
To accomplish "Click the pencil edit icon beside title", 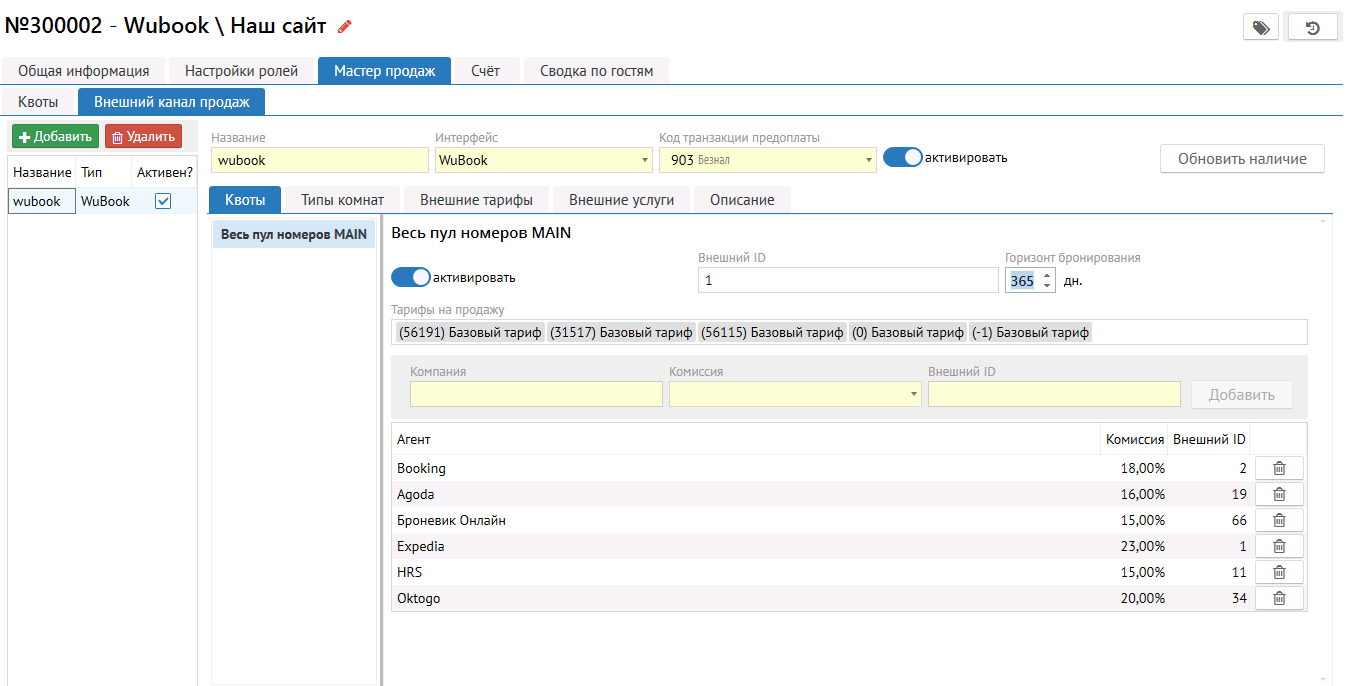I will pos(345,27).
